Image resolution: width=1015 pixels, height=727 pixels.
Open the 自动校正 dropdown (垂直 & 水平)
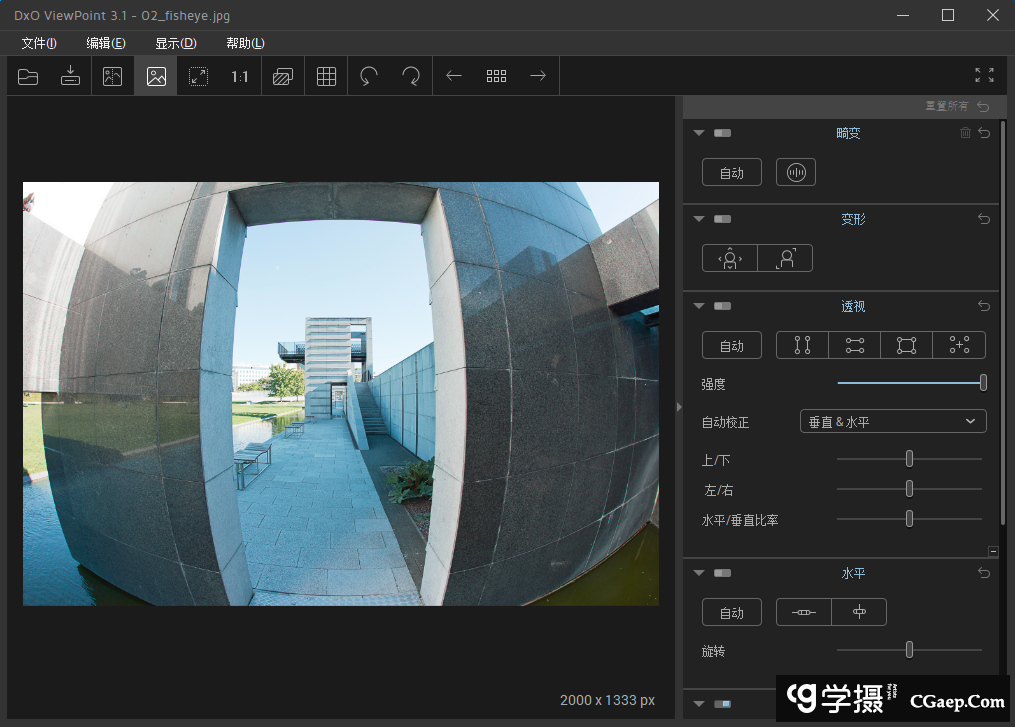pos(893,422)
